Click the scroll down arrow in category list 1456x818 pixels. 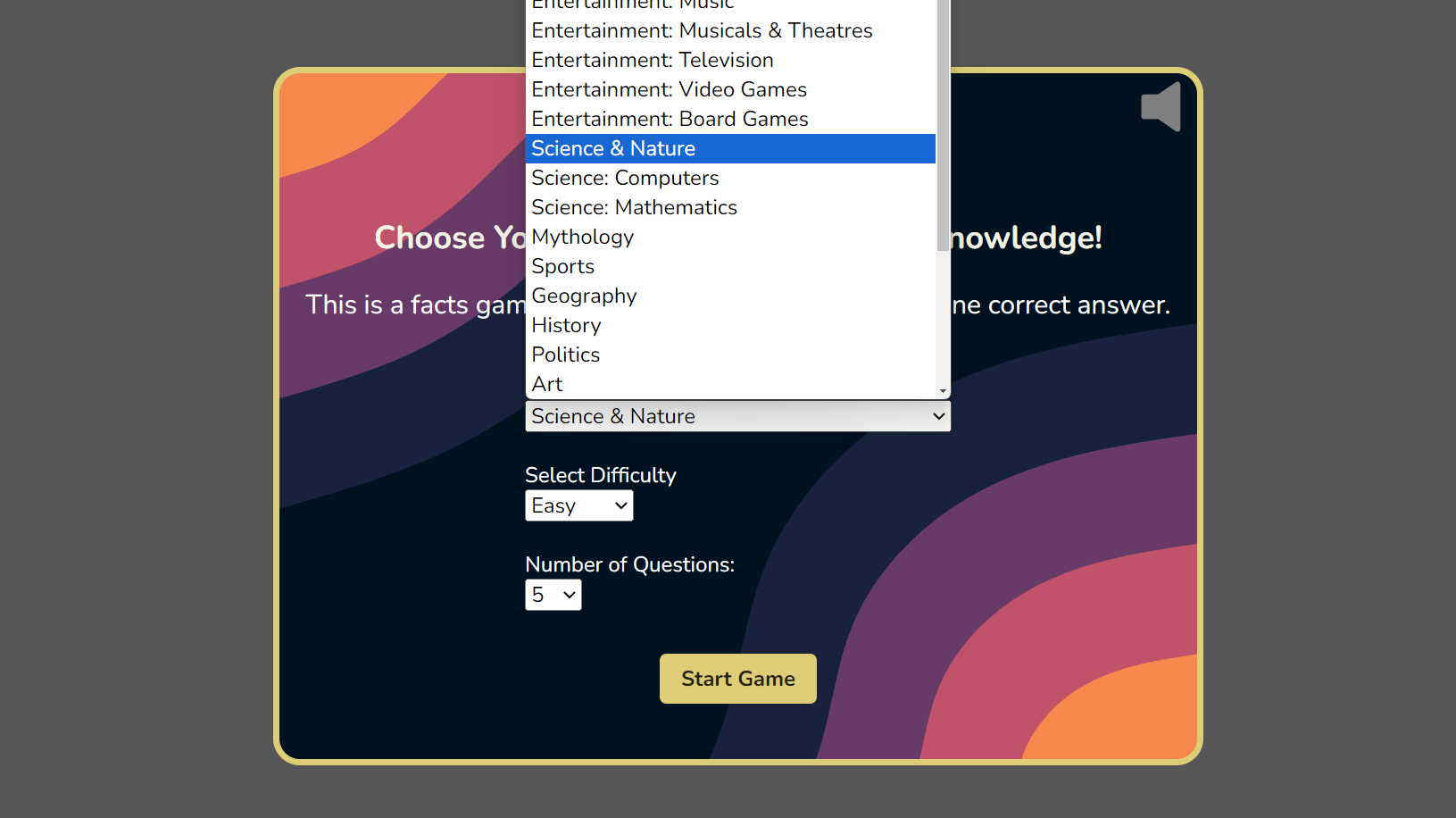pos(943,391)
